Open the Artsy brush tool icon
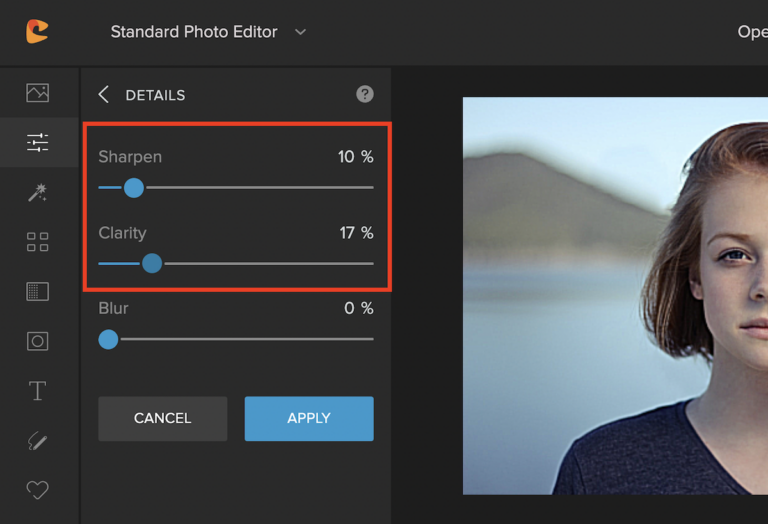 38,441
